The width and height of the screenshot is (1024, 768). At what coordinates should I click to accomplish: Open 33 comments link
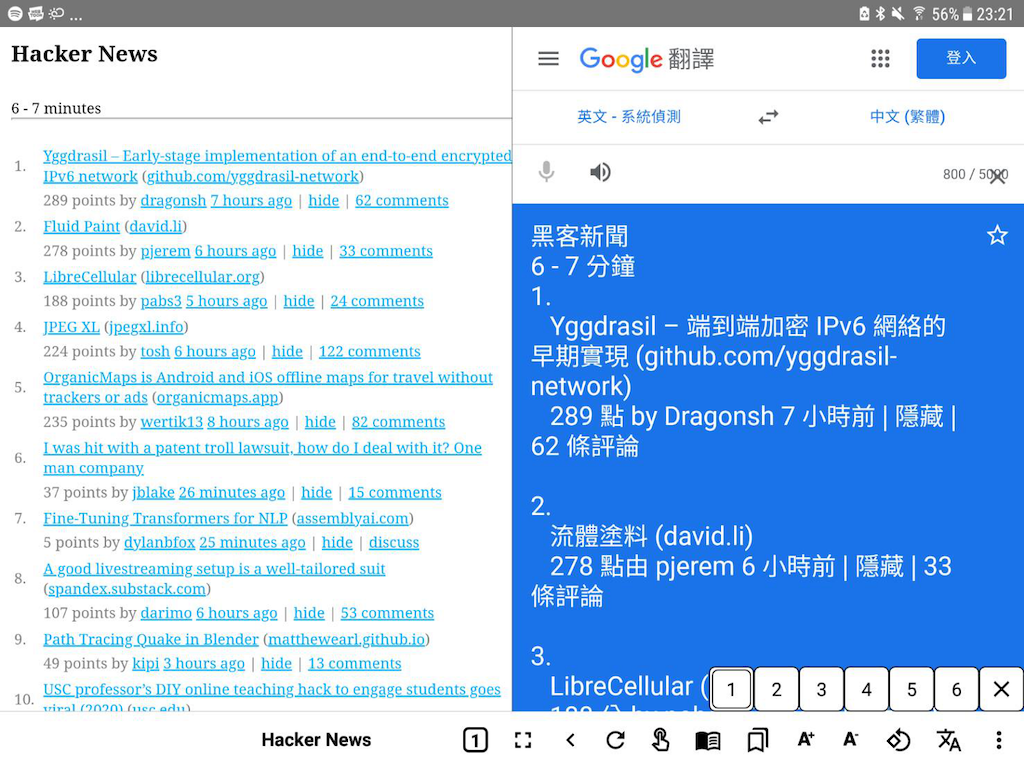(386, 251)
